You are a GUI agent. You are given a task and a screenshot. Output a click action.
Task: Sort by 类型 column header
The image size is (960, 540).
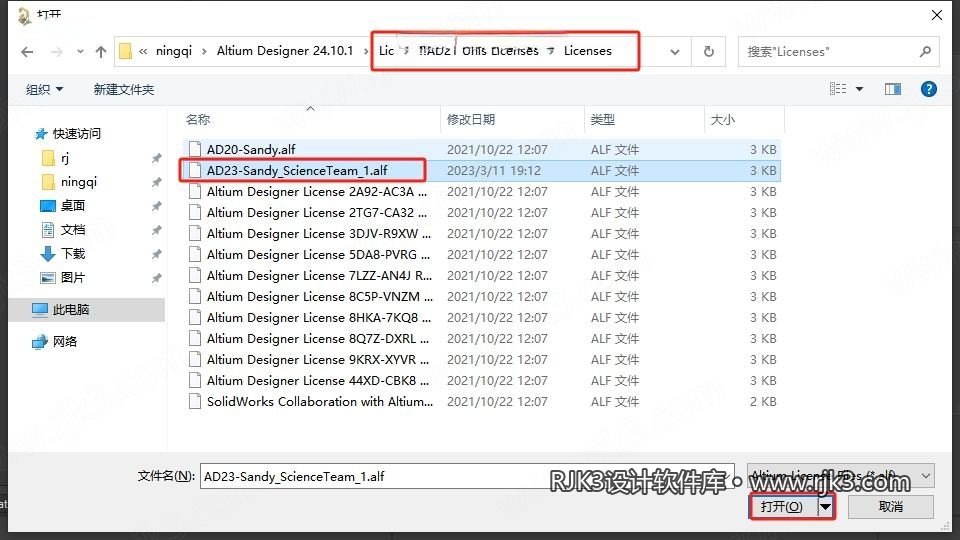602,119
